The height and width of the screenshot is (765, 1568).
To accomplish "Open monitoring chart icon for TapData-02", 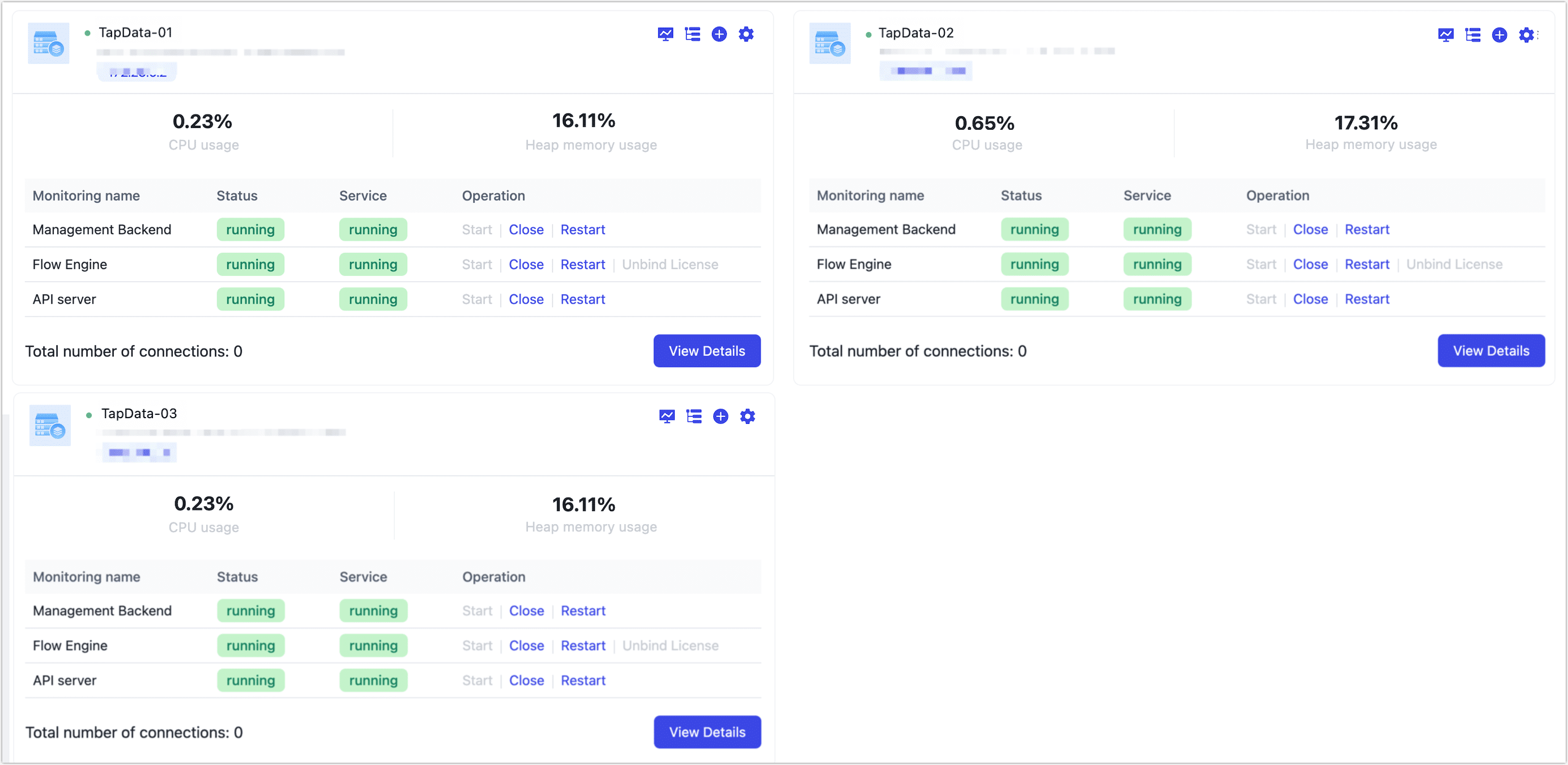I will (x=1446, y=35).
